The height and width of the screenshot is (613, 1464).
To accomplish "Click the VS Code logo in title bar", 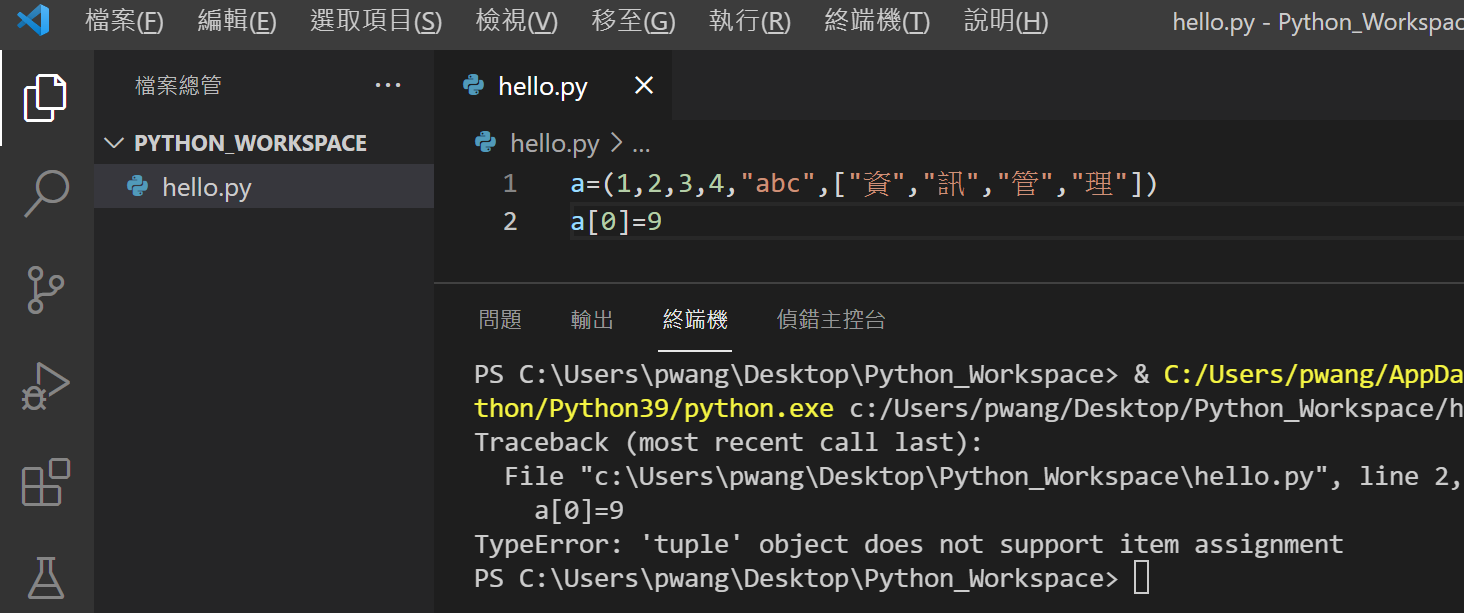I will 33,21.
